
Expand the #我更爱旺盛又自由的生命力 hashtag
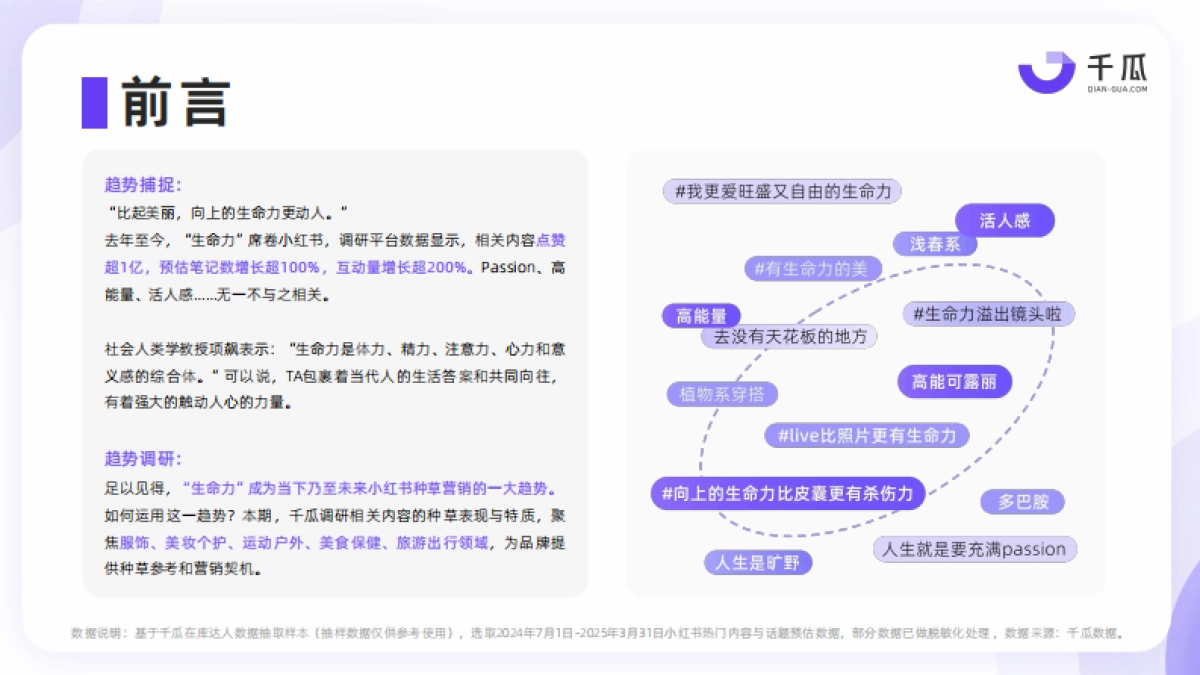[x=782, y=191]
